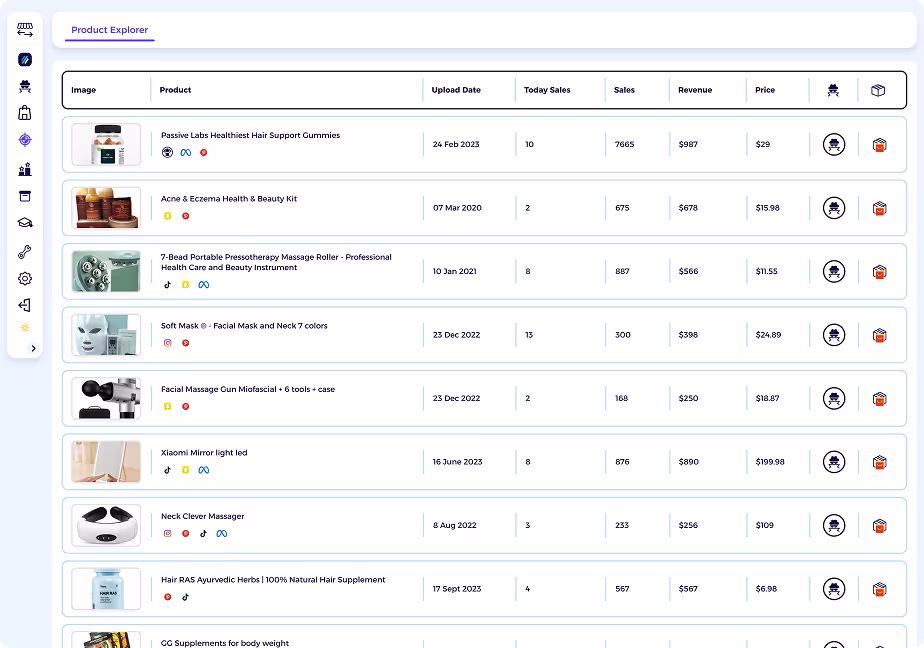Open the shopping bag section in the sidebar

pyautogui.click(x=25, y=112)
